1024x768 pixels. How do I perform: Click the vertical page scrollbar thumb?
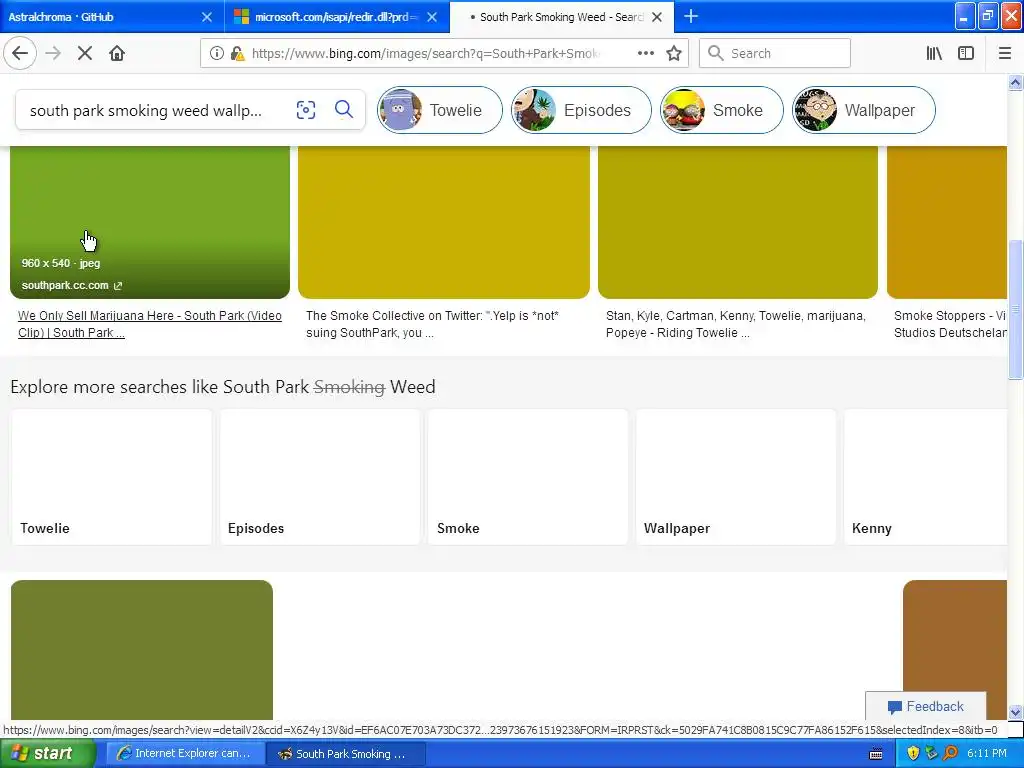(1015, 310)
